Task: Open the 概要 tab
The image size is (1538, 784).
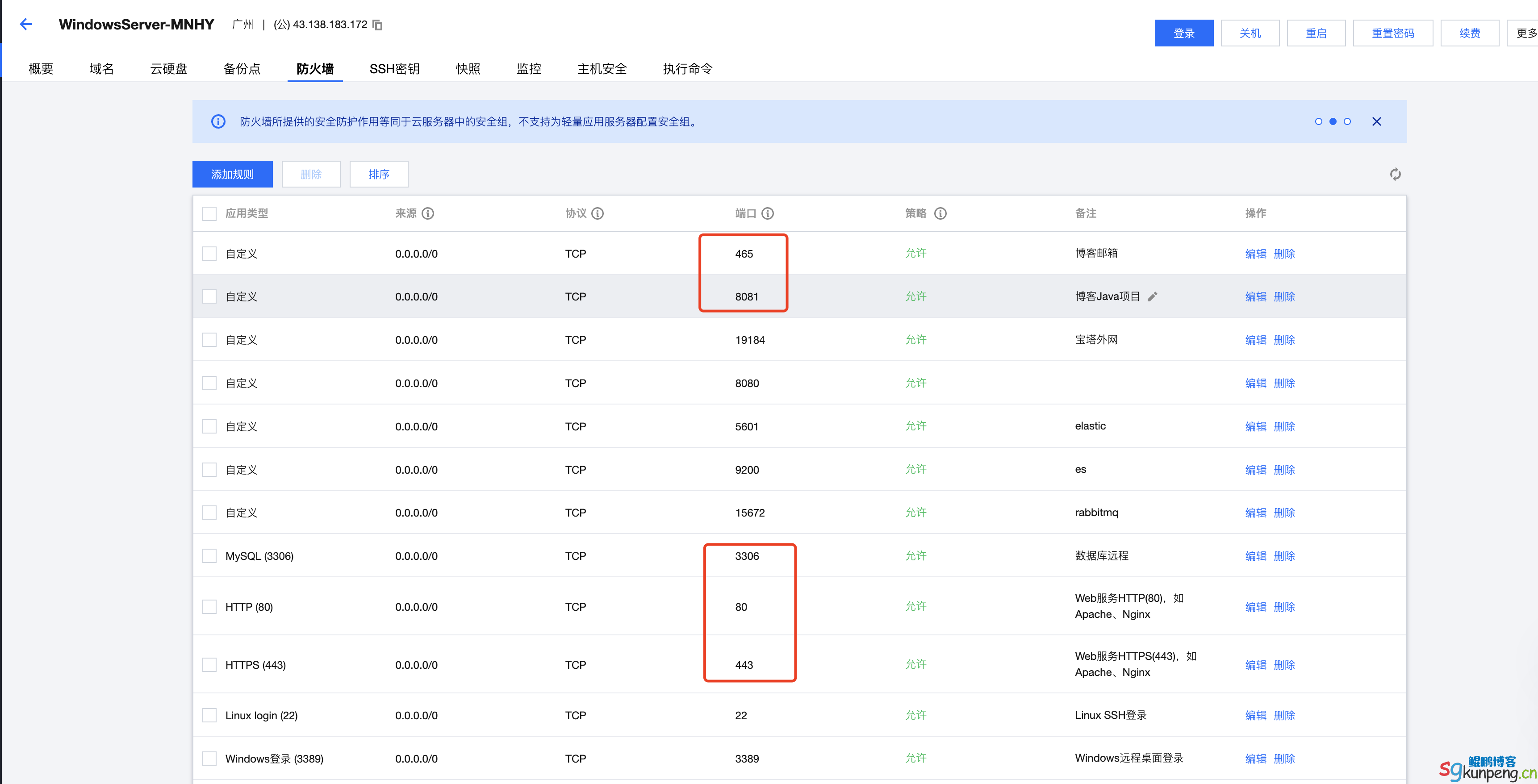Action: [x=41, y=69]
